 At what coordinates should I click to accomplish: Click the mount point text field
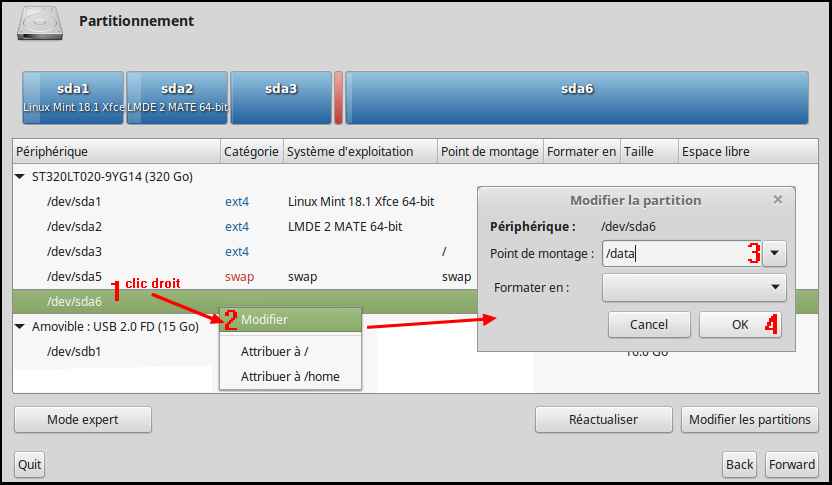[x=680, y=254]
